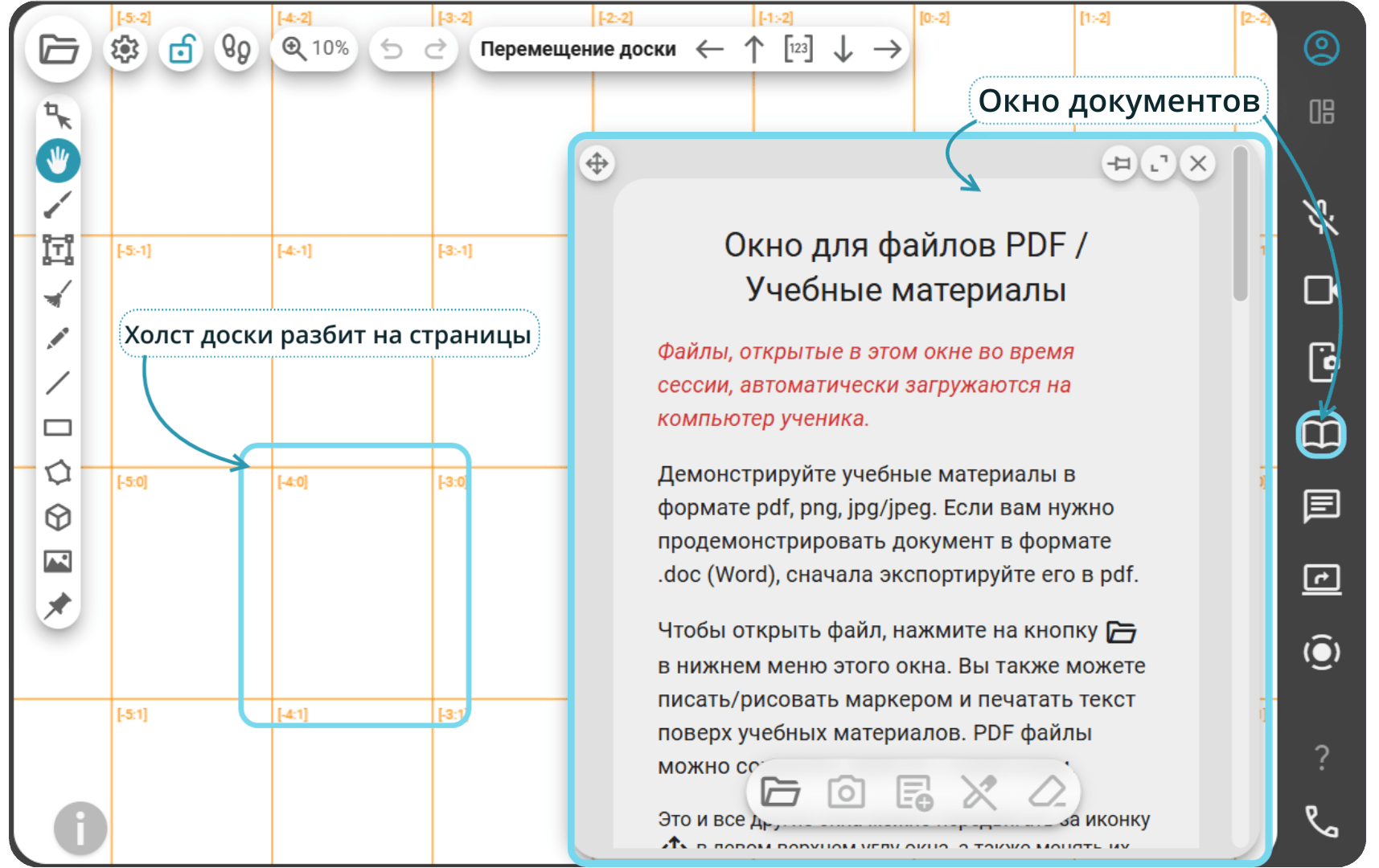Click the 'Перемещение доски' label

(x=578, y=49)
